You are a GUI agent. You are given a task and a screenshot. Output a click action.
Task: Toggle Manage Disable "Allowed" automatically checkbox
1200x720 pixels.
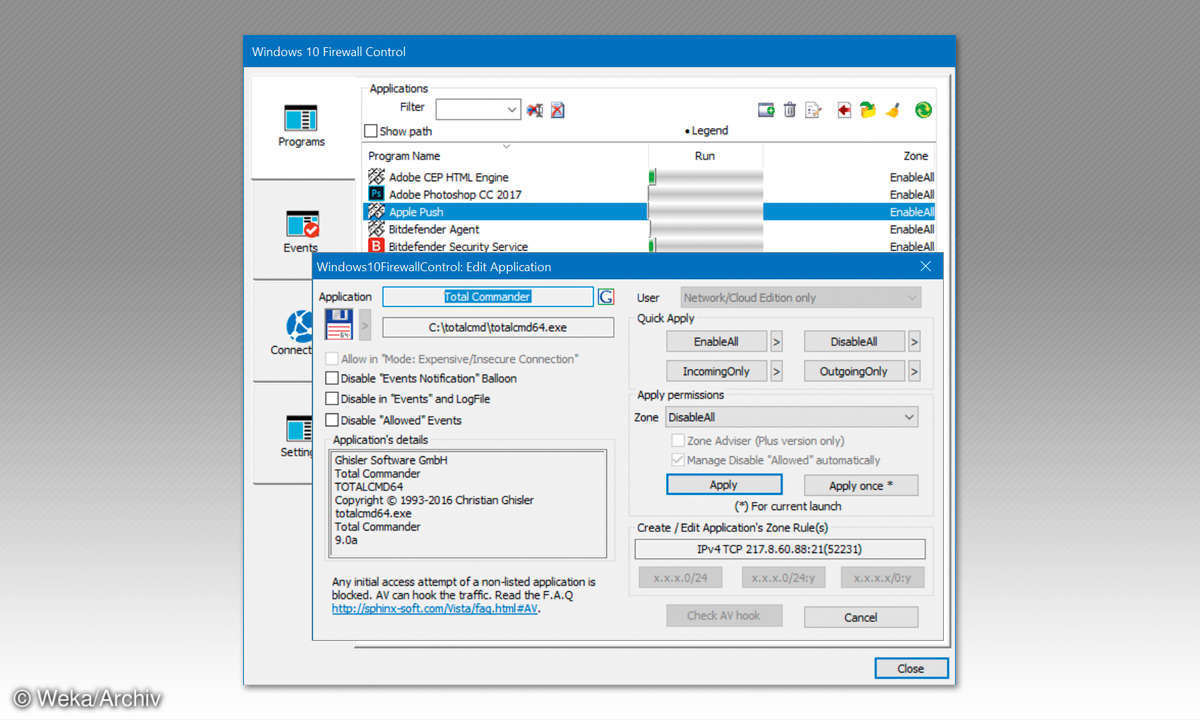click(x=678, y=460)
